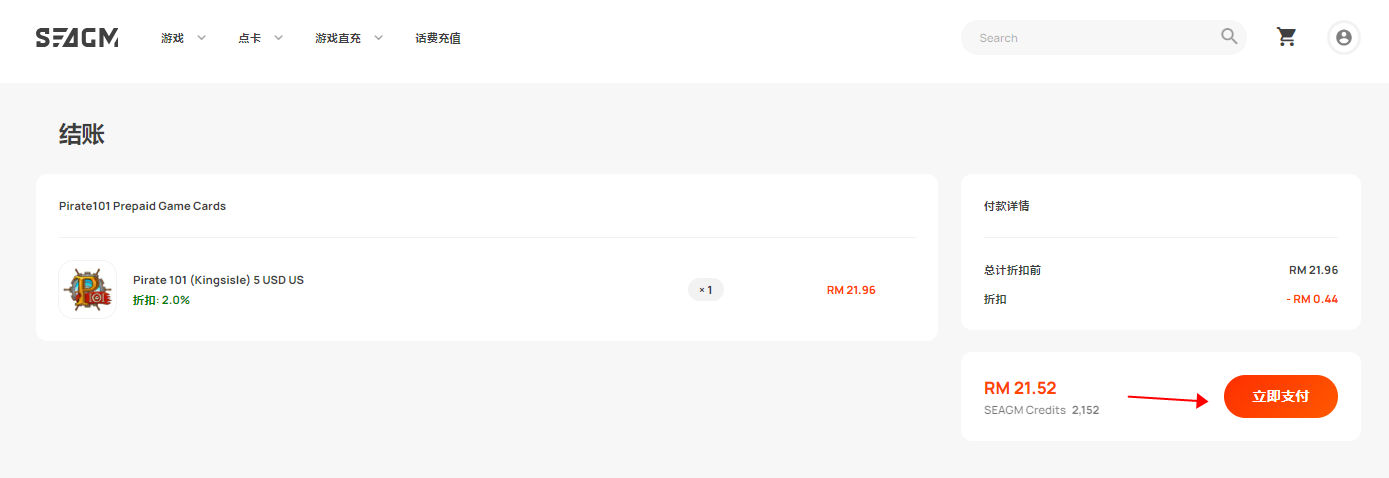Select the 游戏直充 menu label
Image resolution: width=1389 pixels, height=478 pixels.
point(338,38)
